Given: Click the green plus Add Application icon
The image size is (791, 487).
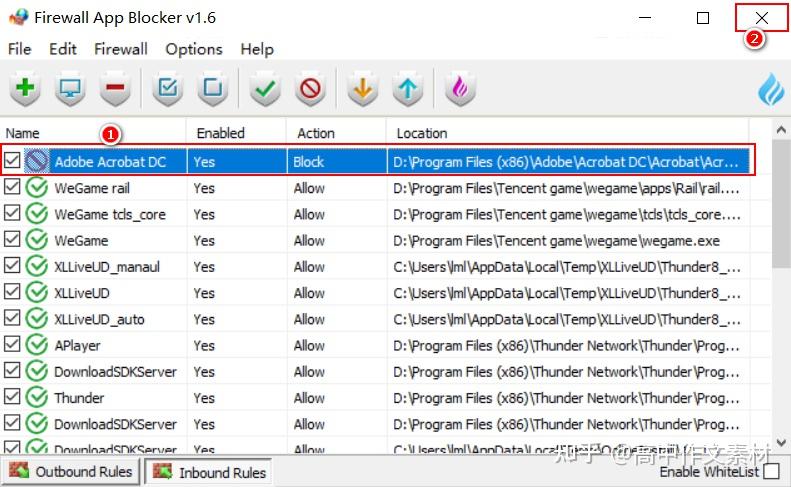Looking at the screenshot, I should (25, 88).
